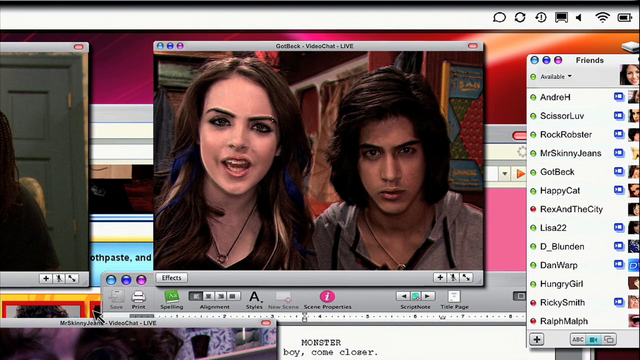The image size is (640, 360).
Task: Mute microphone in left video window
Action: click(x=59, y=278)
